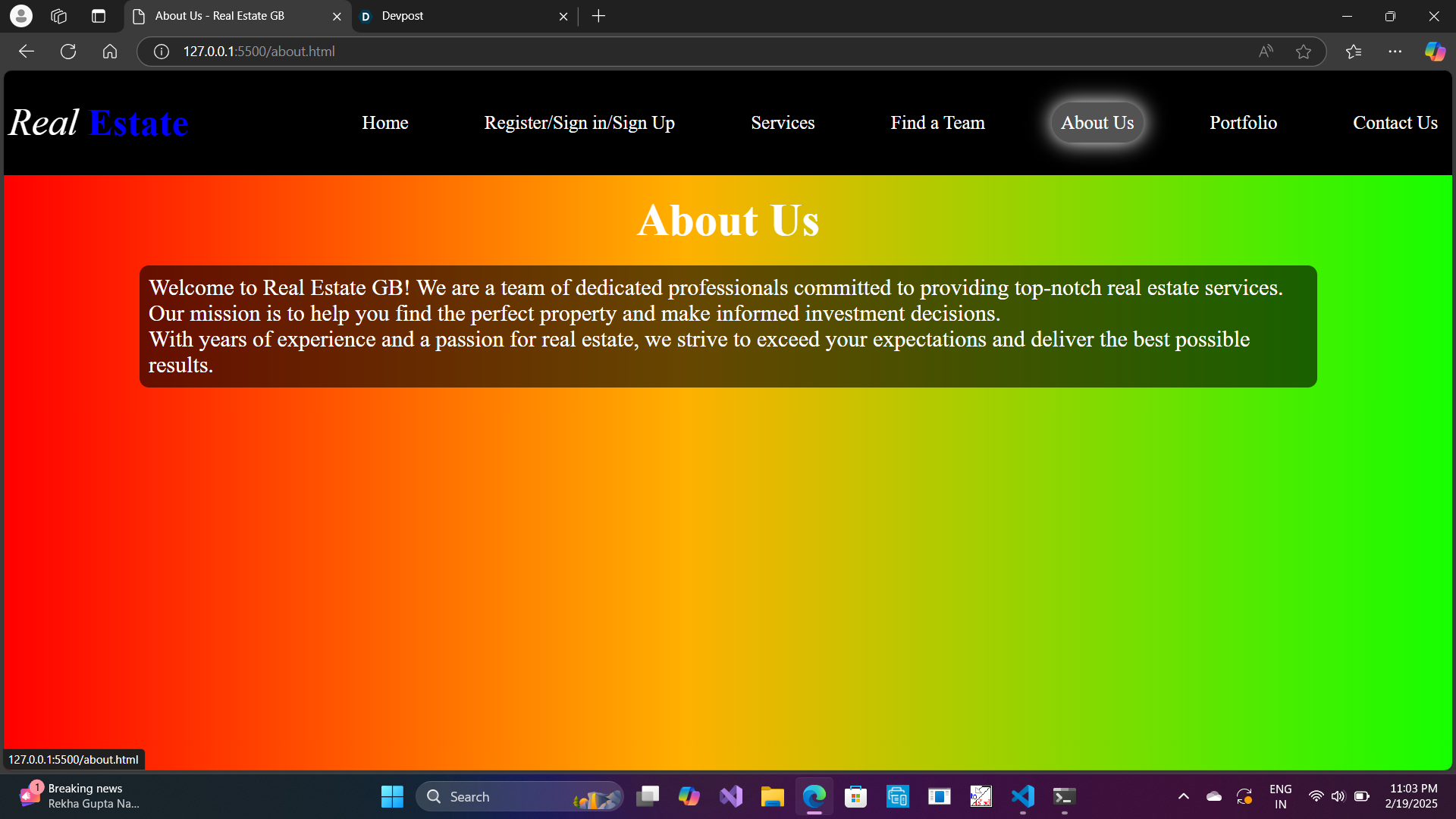Image resolution: width=1456 pixels, height=819 pixels.
Task: Open the Favorites list icon
Action: (x=1354, y=52)
